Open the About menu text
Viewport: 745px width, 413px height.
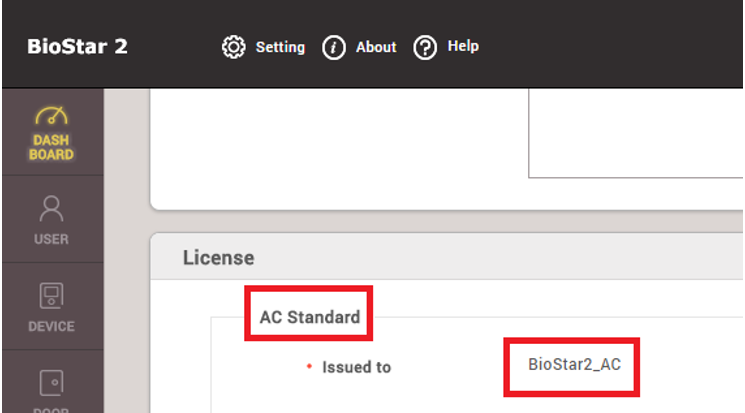(376, 47)
